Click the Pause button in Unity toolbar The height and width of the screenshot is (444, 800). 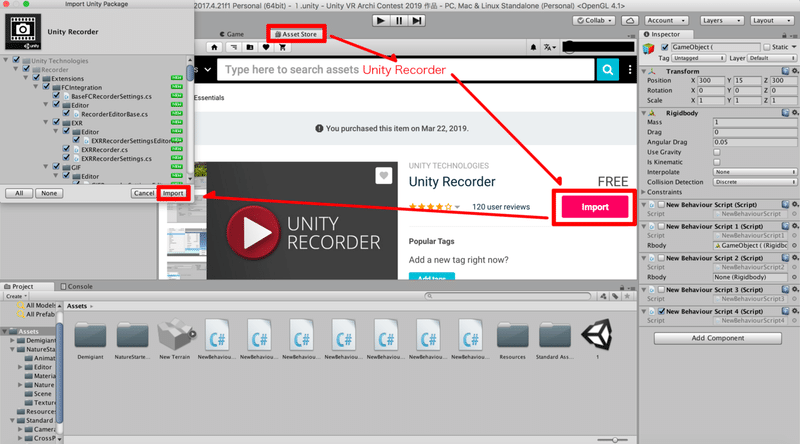[399, 20]
